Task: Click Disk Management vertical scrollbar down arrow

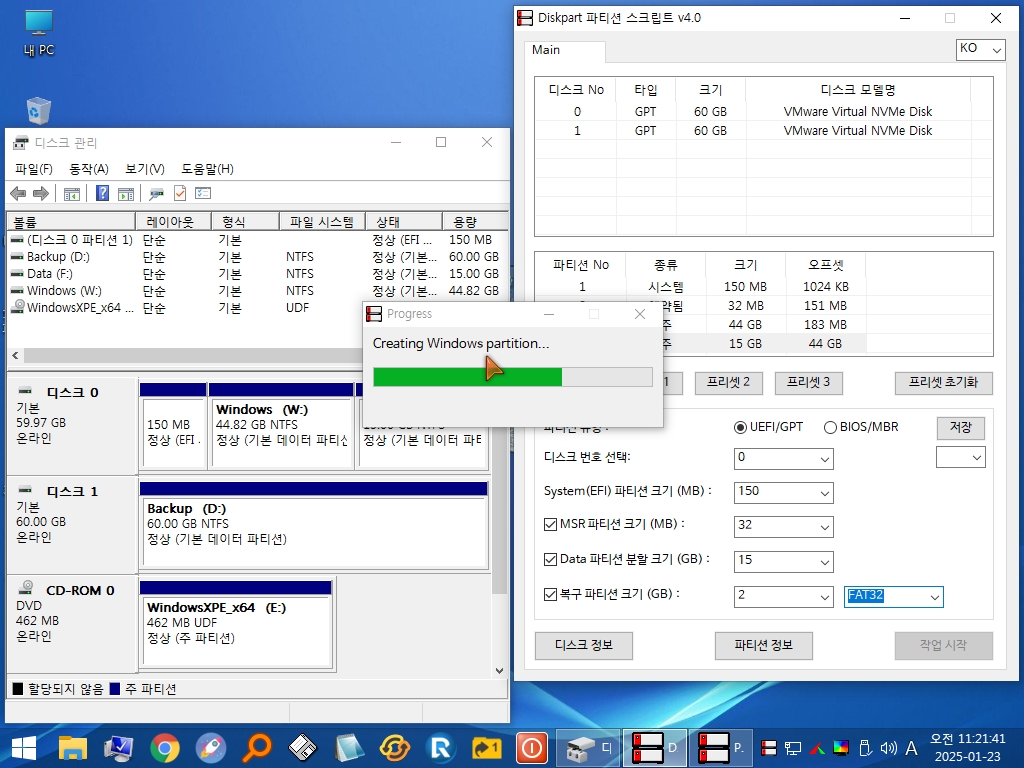Action: [499, 670]
